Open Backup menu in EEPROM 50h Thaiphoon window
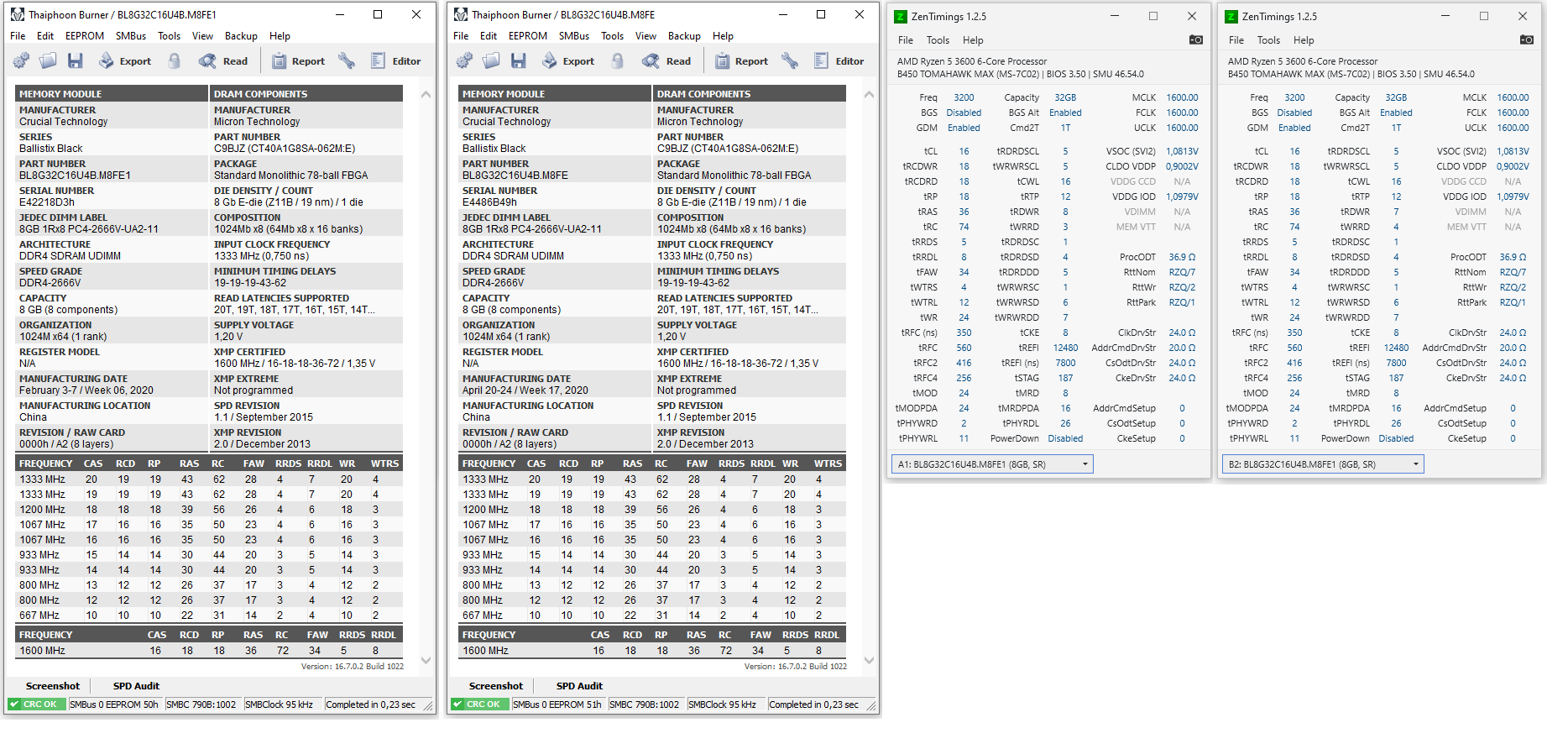This screenshot has height=749, width=1568. pyautogui.click(x=241, y=36)
